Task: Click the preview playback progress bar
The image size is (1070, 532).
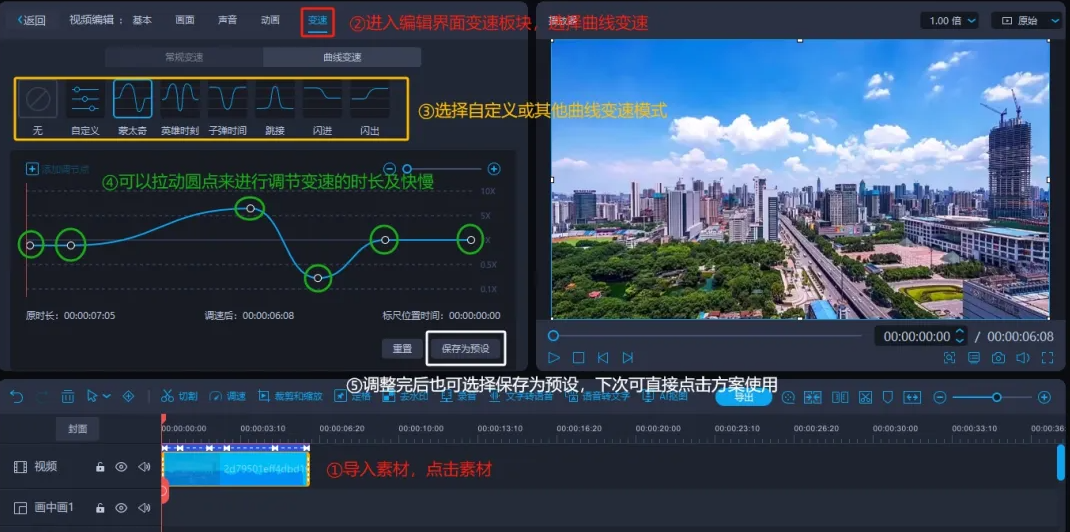Action: pos(705,336)
